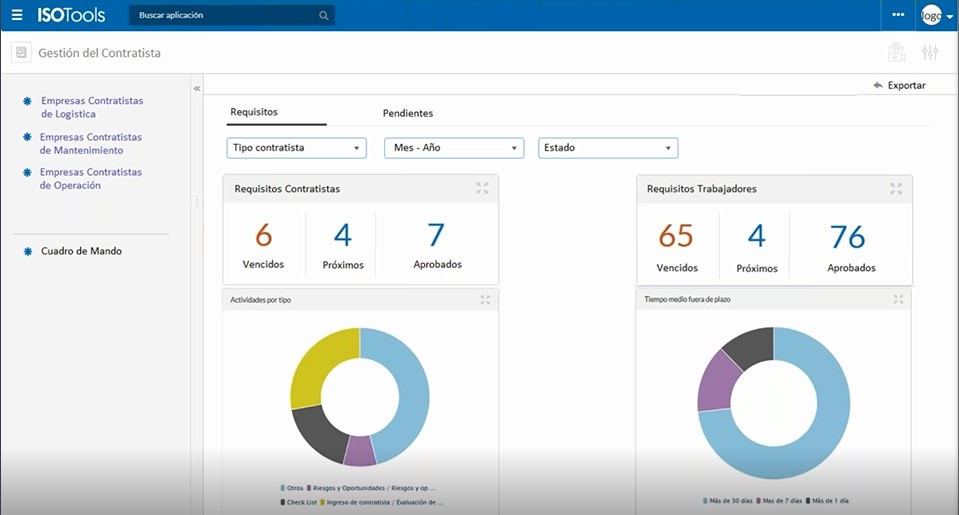Switch to the Pendientes tab
959x515 pixels.
tap(408, 113)
